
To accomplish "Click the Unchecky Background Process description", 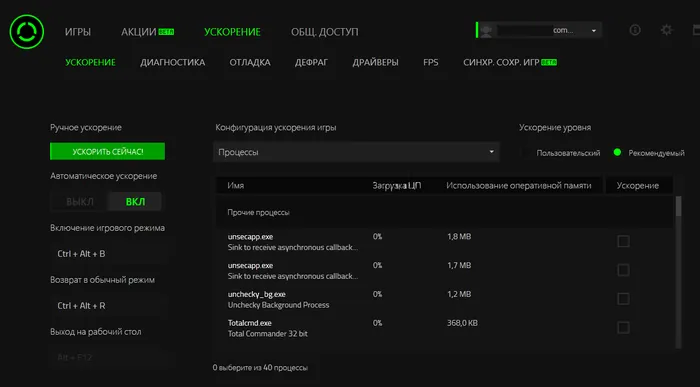I will point(279,305).
